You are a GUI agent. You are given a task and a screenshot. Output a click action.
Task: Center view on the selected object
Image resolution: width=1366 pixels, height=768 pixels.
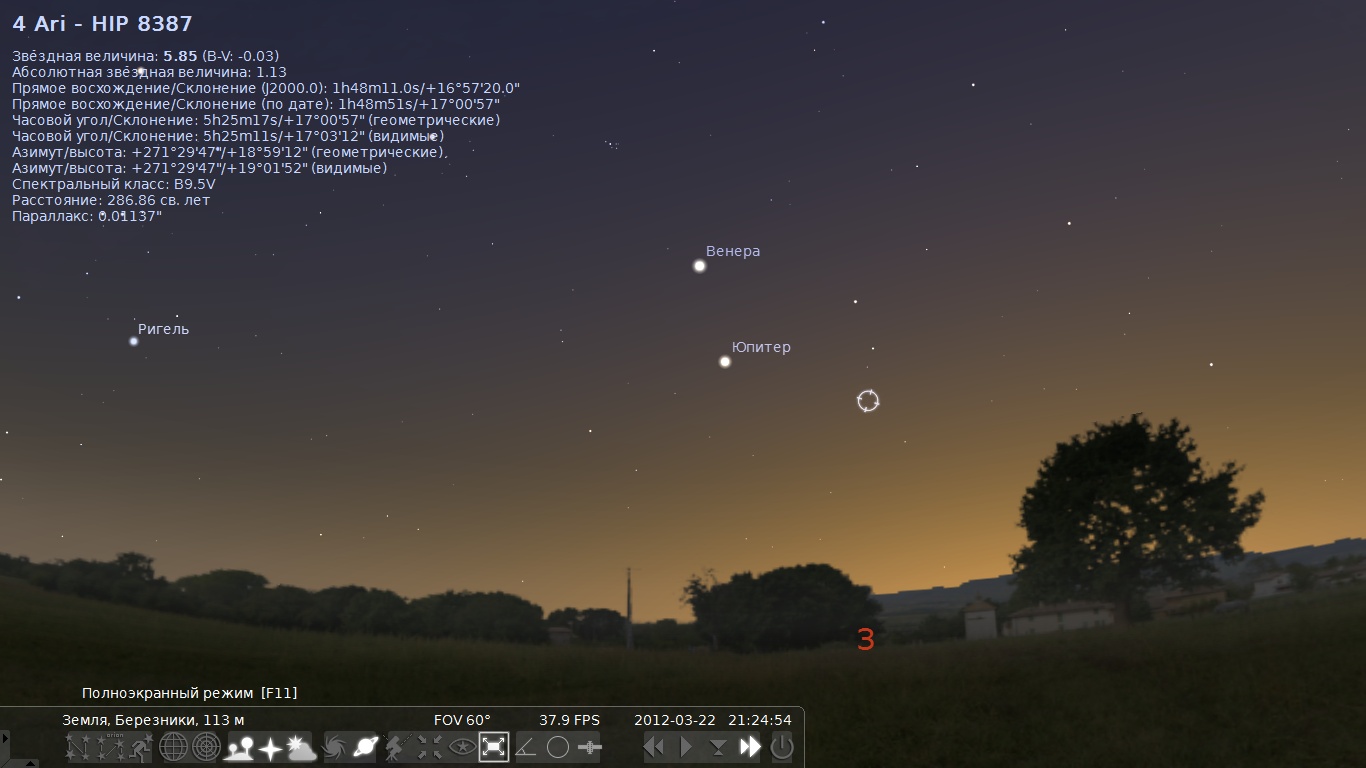[429, 747]
